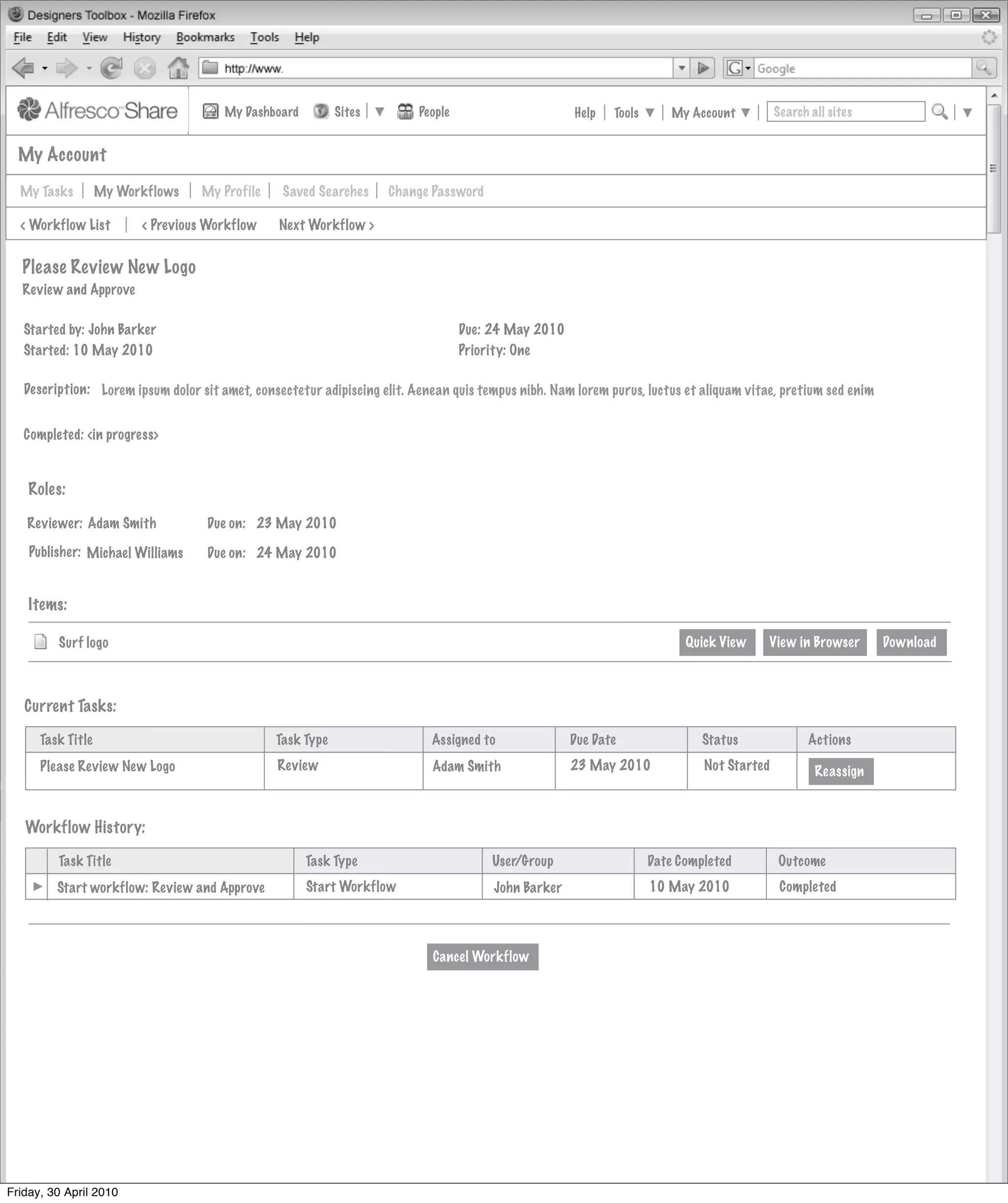Open the Tools dropdown menu
The width and height of the screenshot is (1008, 1203).
click(634, 112)
